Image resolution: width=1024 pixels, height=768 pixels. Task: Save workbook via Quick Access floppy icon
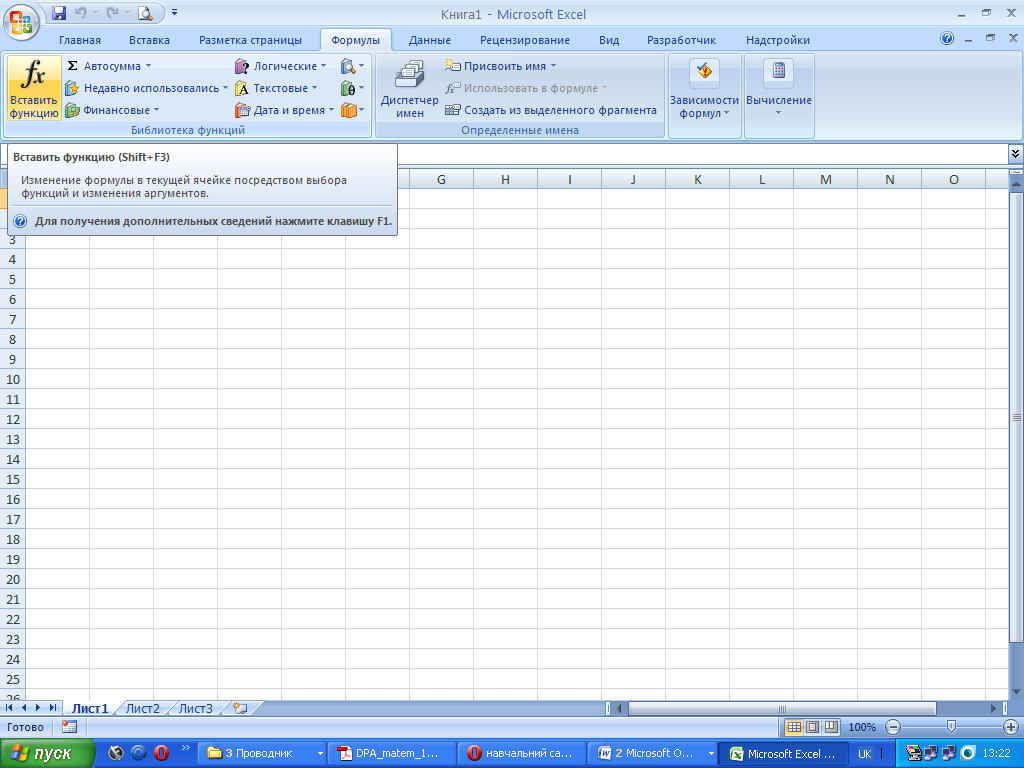59,12
